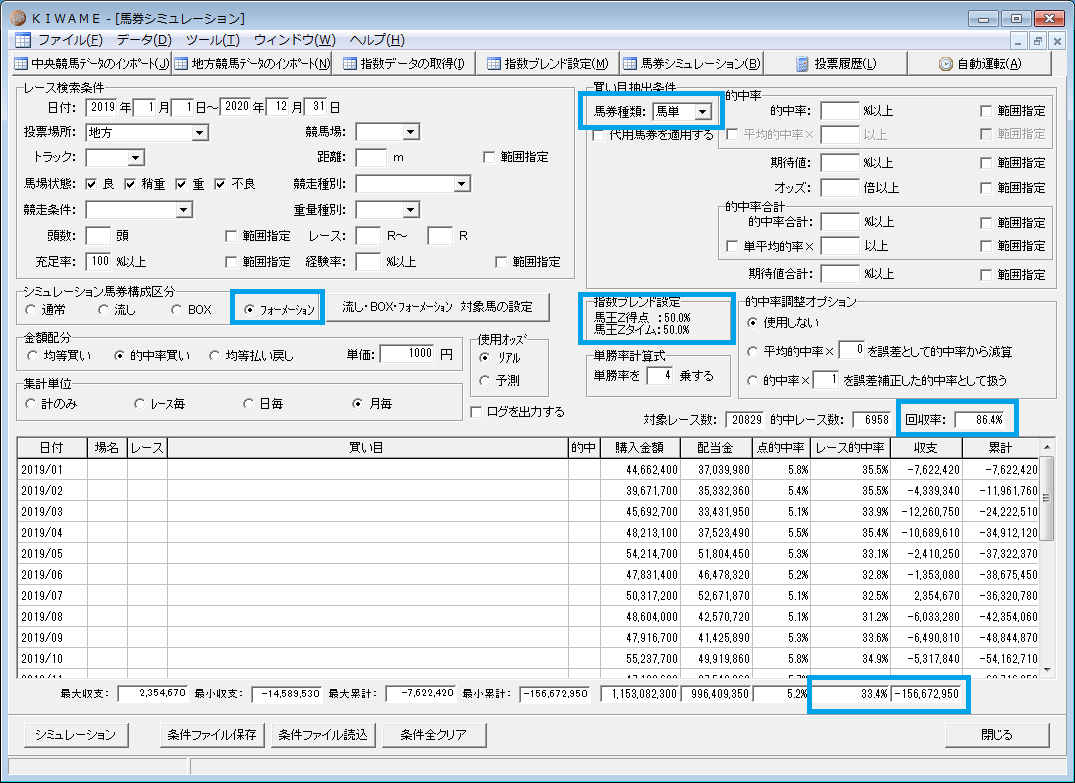1075x783 pixels.
Task: Enable 範囲指定 checkbox next to オッズ
Action: [x=986, y=188]
